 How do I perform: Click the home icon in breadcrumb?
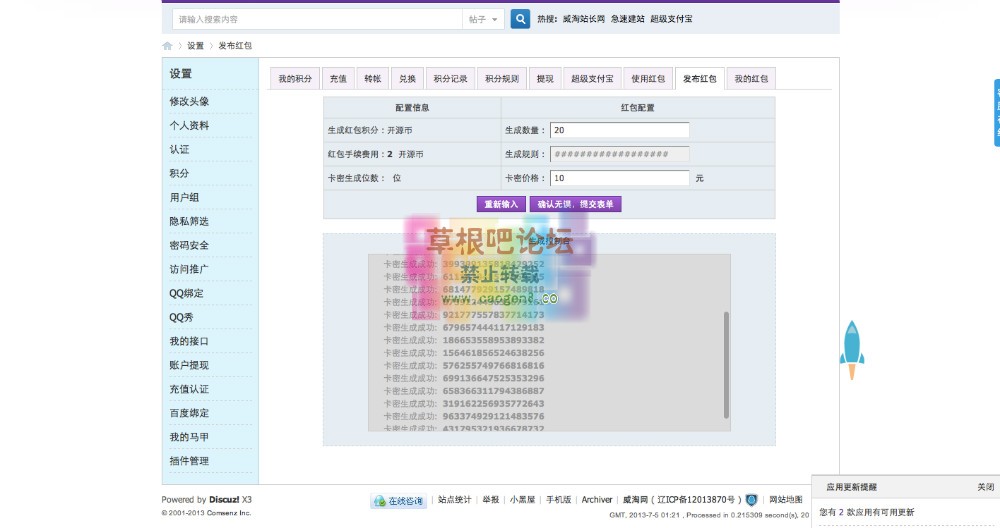click(x=167, y=46)
